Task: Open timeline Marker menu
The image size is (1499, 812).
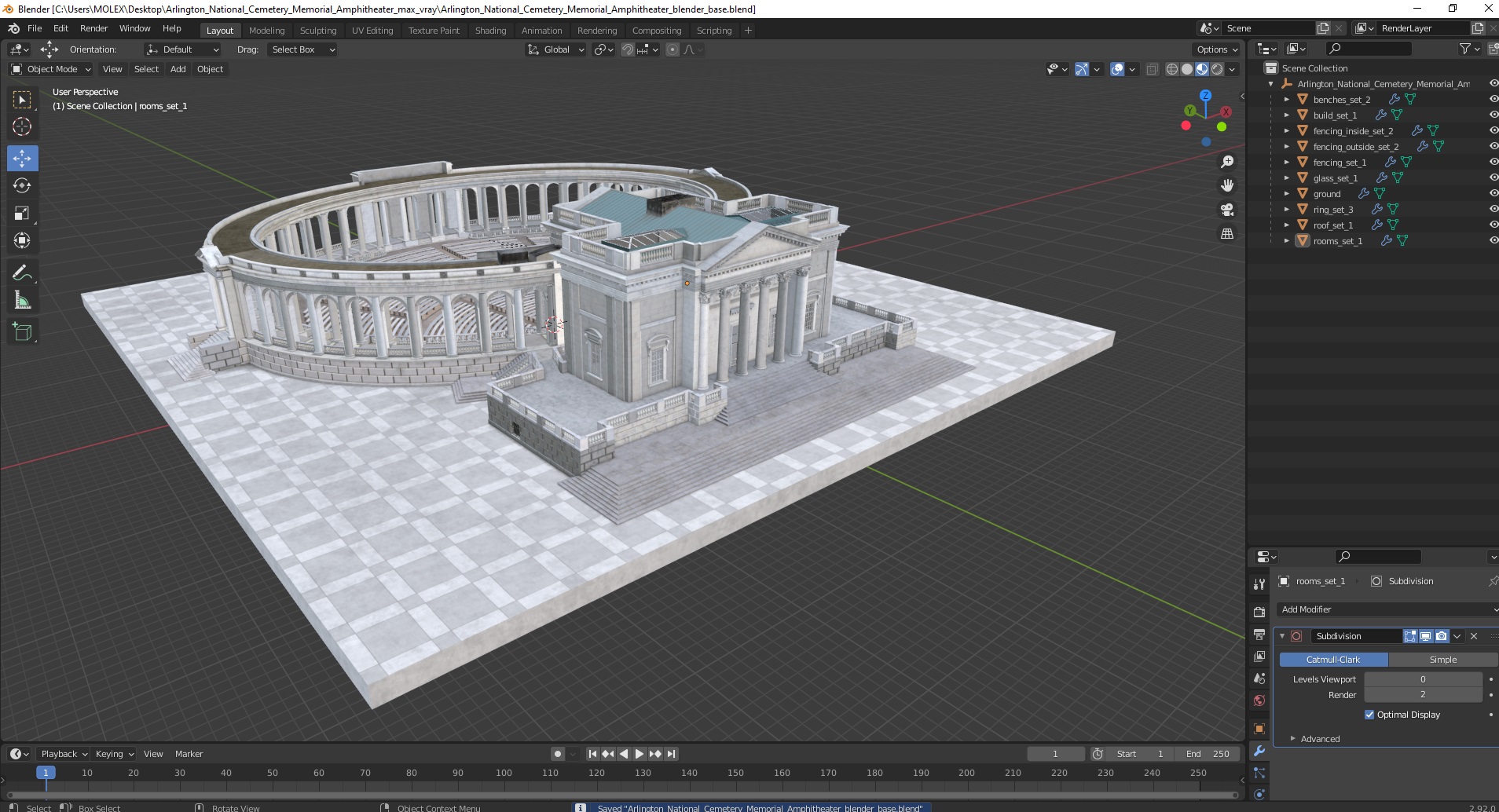Action: tap(189, 754)
